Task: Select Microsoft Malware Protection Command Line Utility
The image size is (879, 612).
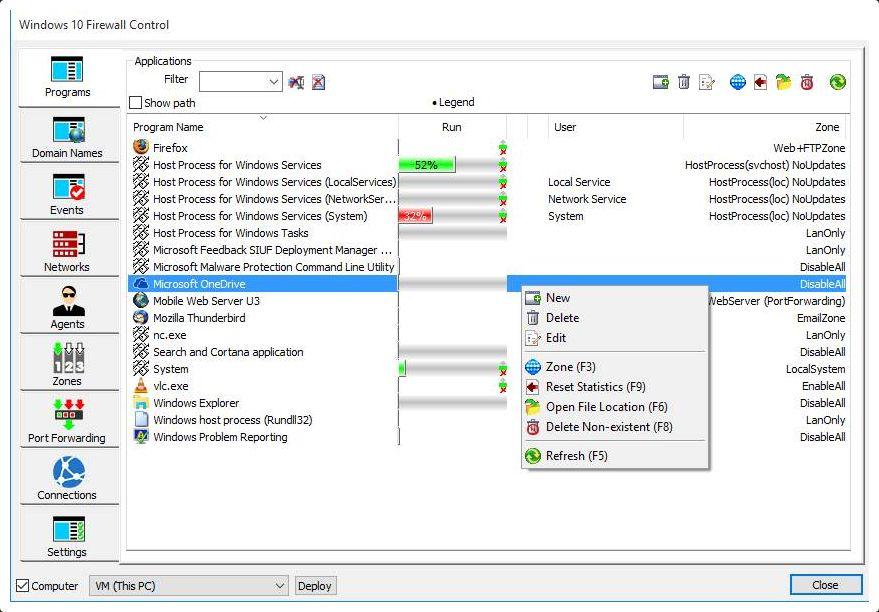Action: tap(486, 267)
